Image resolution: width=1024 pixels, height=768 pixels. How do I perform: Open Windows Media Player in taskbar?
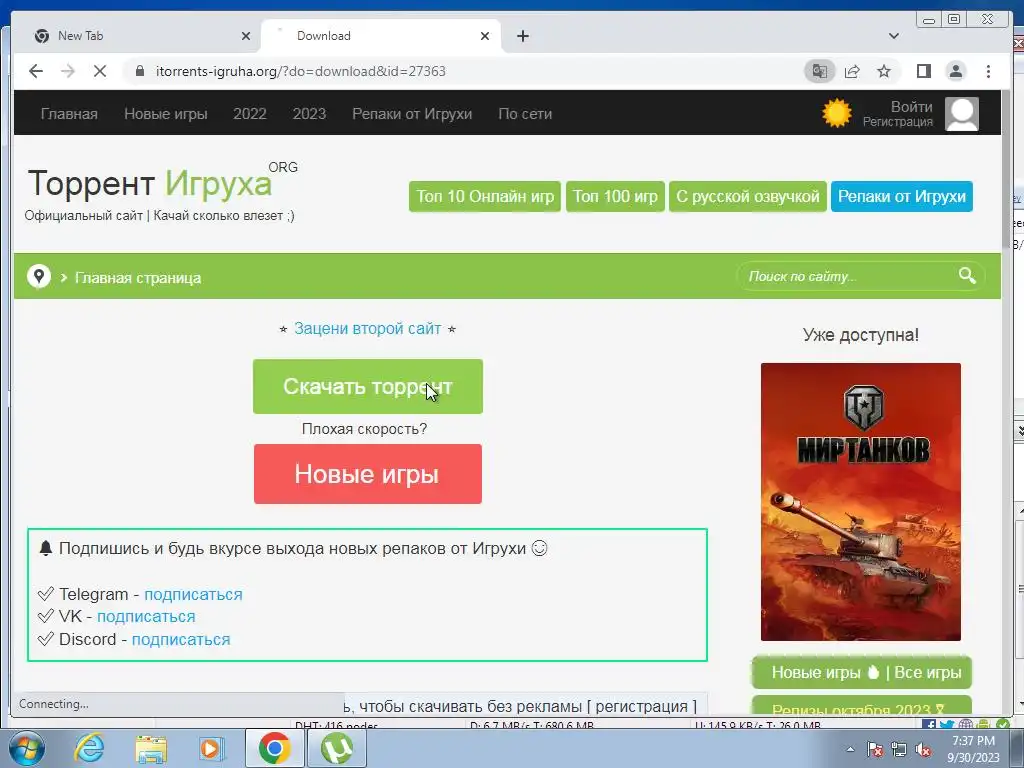pyautogui.click(x=212, y=748)
